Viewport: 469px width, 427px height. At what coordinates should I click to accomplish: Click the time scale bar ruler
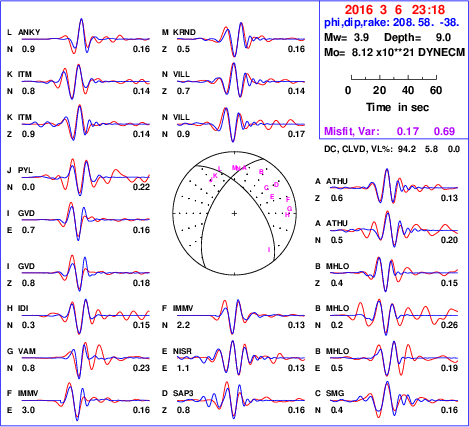pos(394,78)
